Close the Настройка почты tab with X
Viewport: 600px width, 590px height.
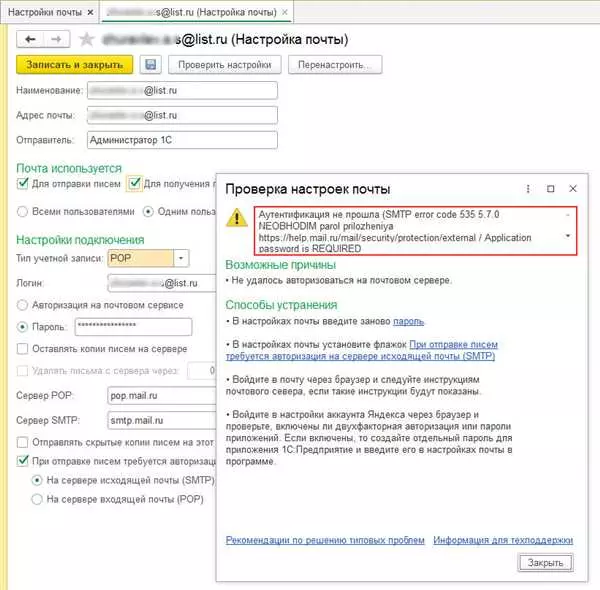coord(285,12)
